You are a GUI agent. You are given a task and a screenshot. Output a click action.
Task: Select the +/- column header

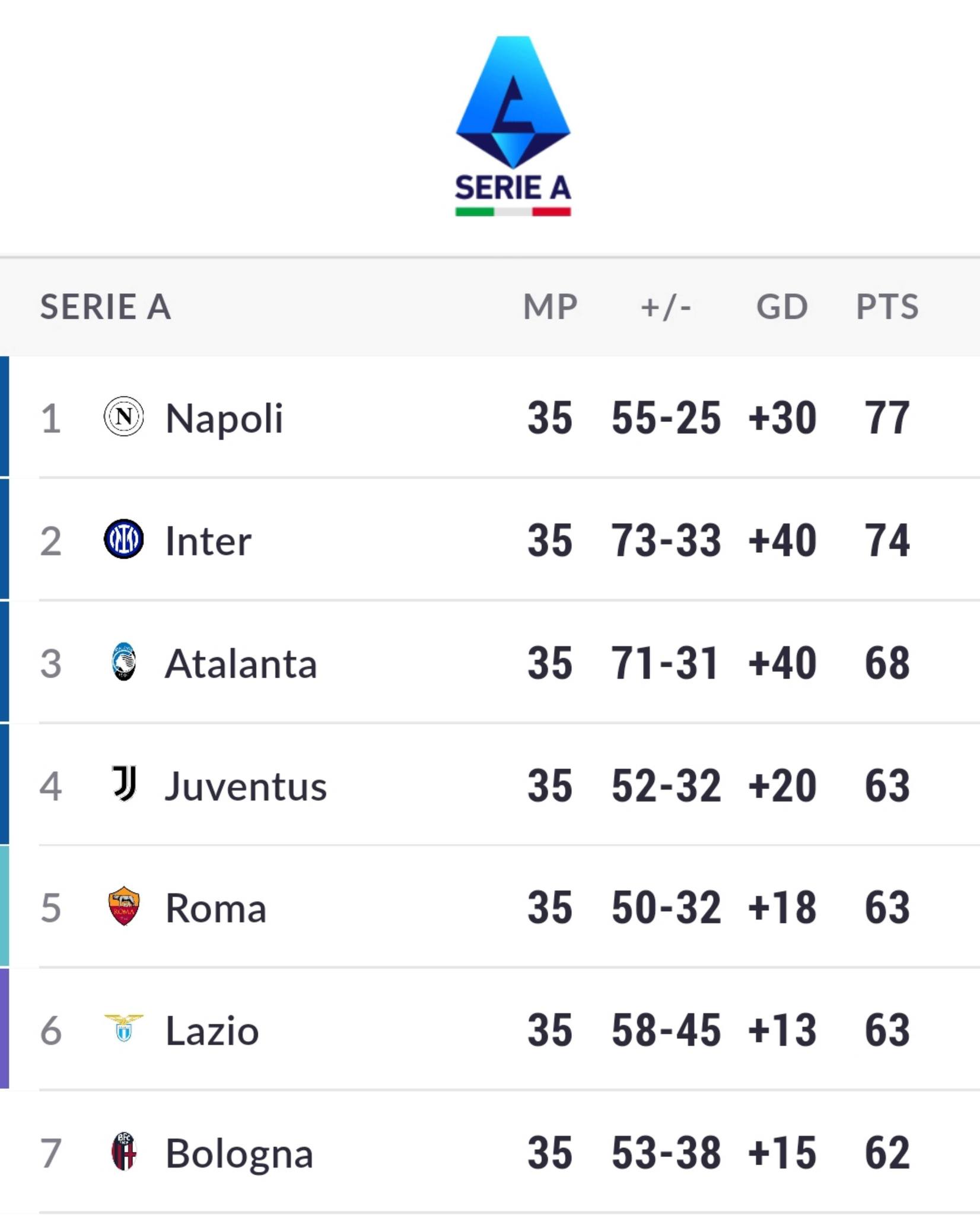666,307
